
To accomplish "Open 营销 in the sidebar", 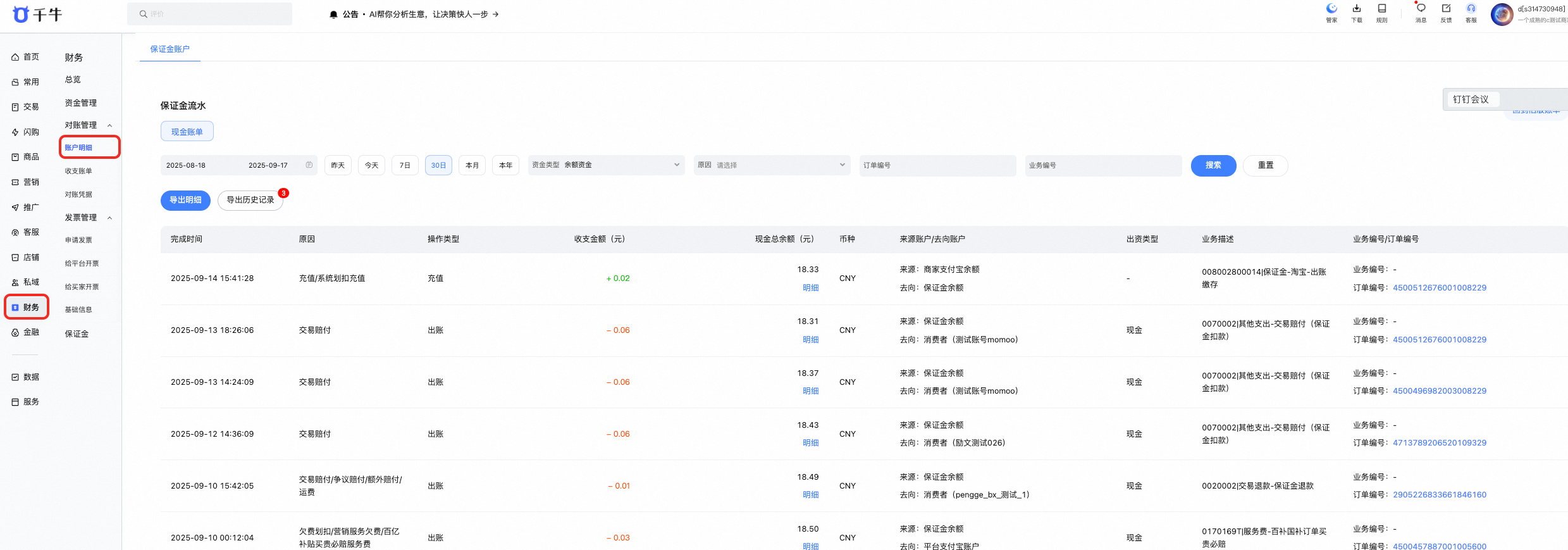I will 25,182.
